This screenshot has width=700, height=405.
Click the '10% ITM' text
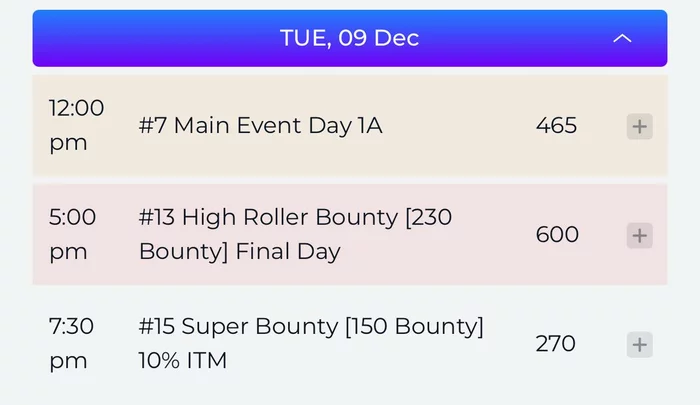tap(183, 360)
